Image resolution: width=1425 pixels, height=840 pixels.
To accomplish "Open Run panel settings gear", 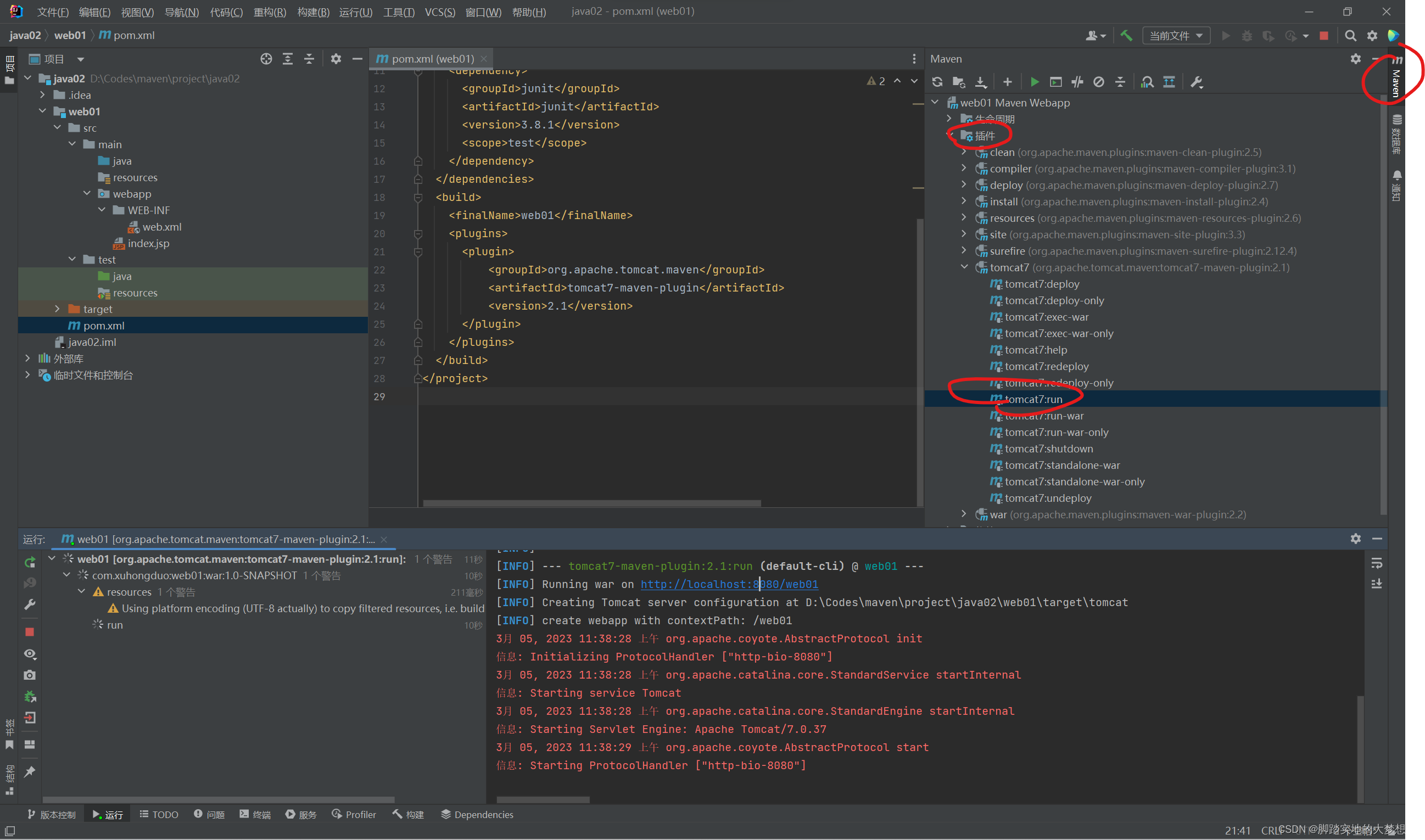I will coord(1355,539).
